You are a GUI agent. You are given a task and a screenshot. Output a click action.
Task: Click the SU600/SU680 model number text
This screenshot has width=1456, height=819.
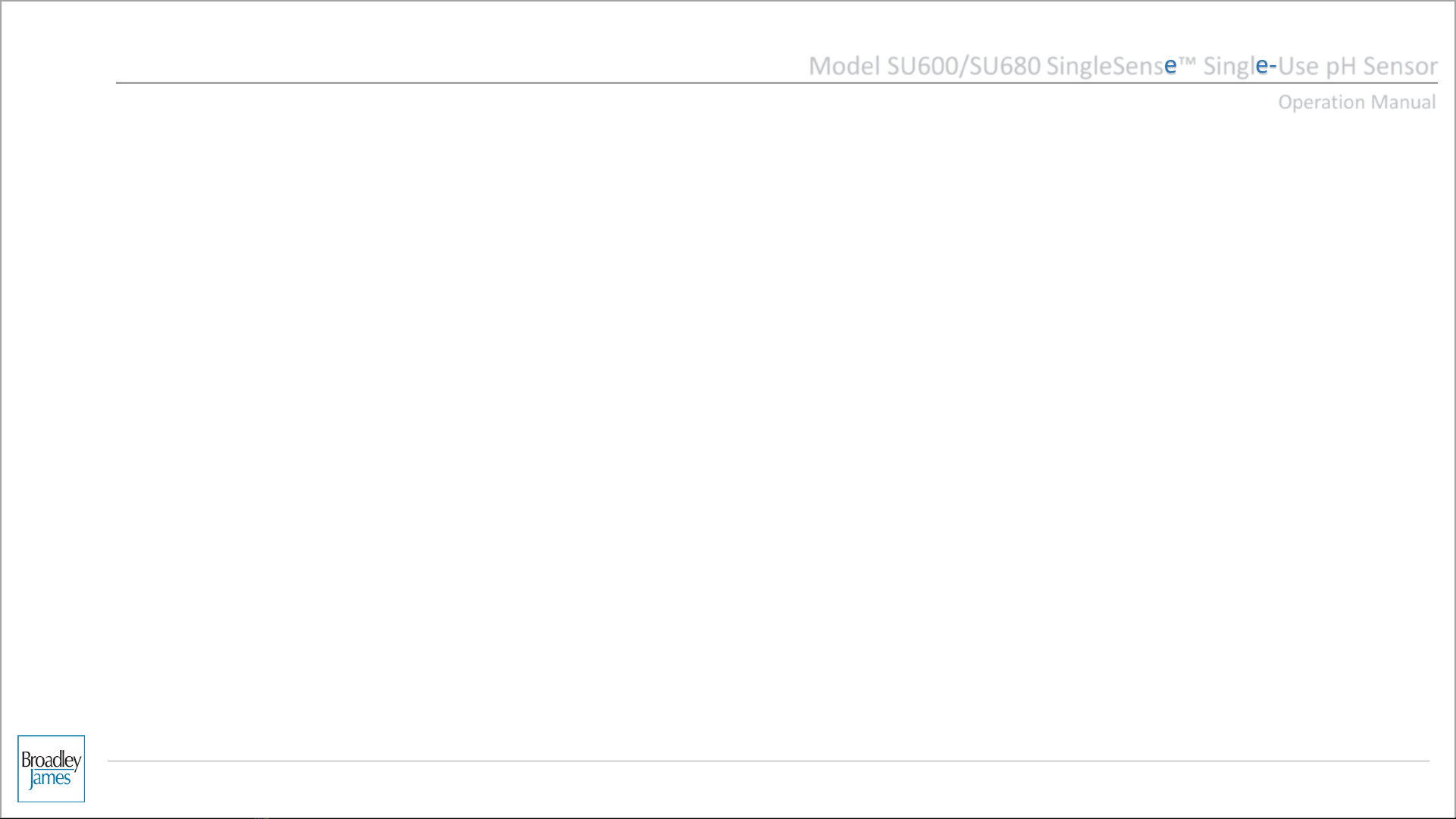point(963,66)
